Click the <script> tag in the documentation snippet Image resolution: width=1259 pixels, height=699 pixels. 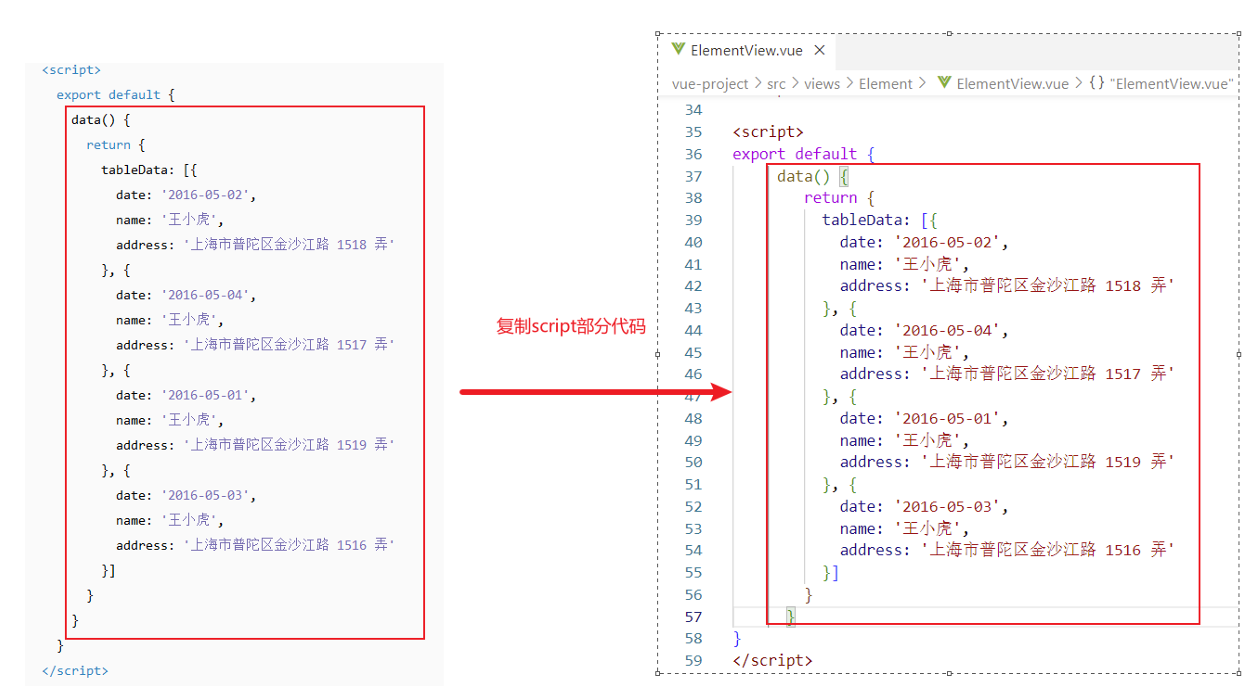click(71, 70)
